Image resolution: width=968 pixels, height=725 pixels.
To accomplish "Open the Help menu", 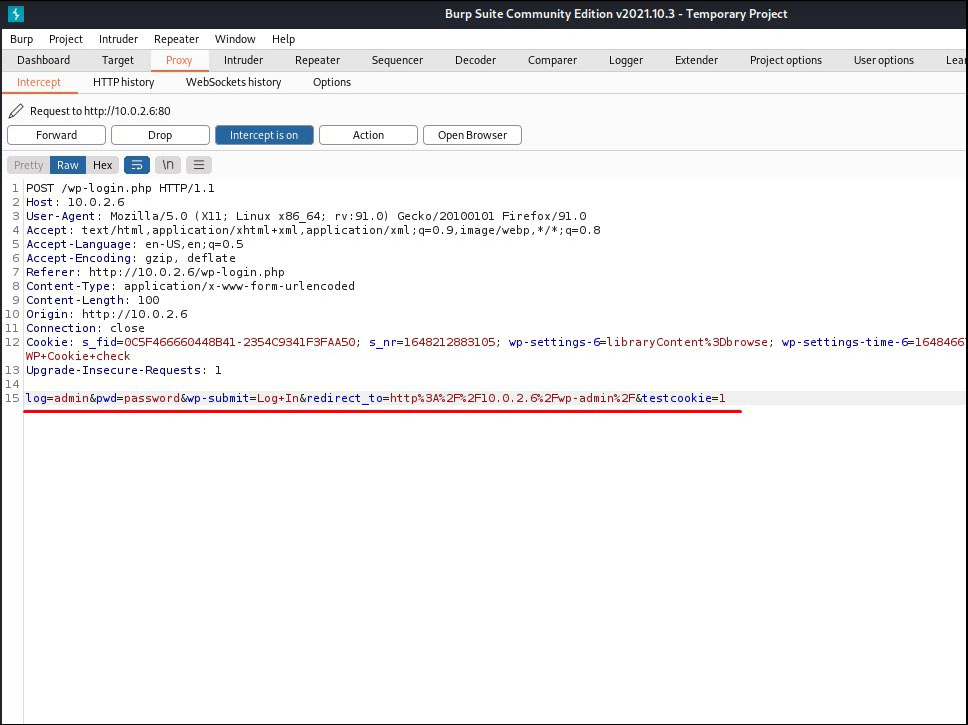I will point(283,39).
